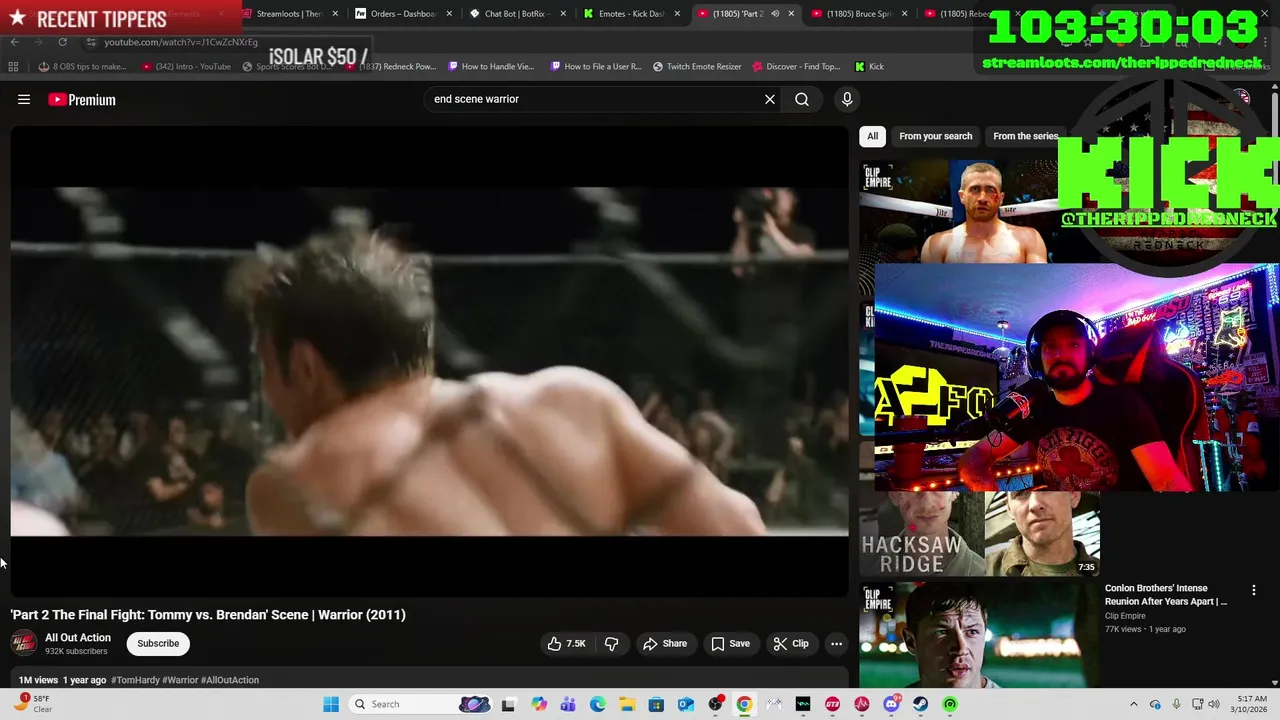
Task: Switch to the (11805) Bruce Springsteen tab
Action: click(x=858, y=14)
